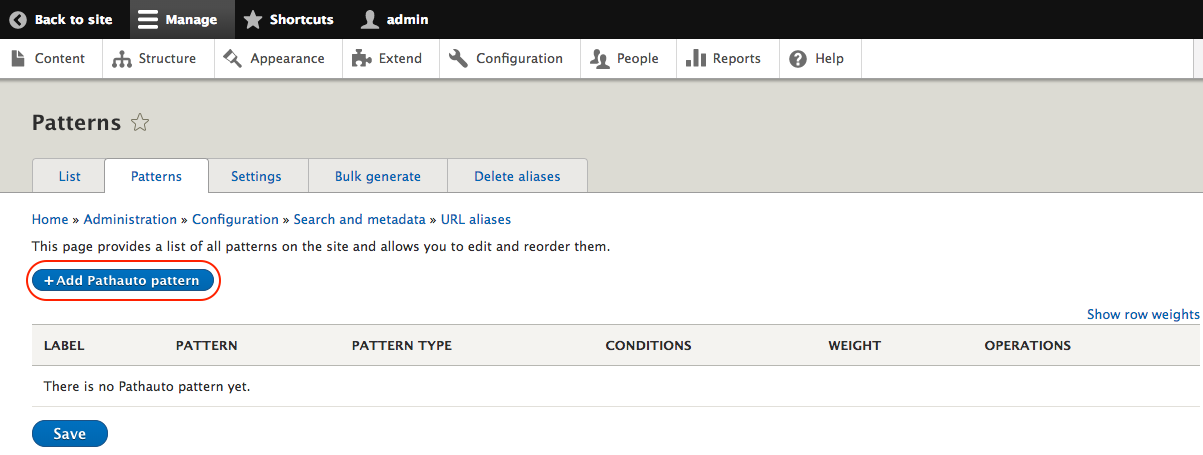Open Content via its page icon
1203x455 pixels.
tap(19, 58)
